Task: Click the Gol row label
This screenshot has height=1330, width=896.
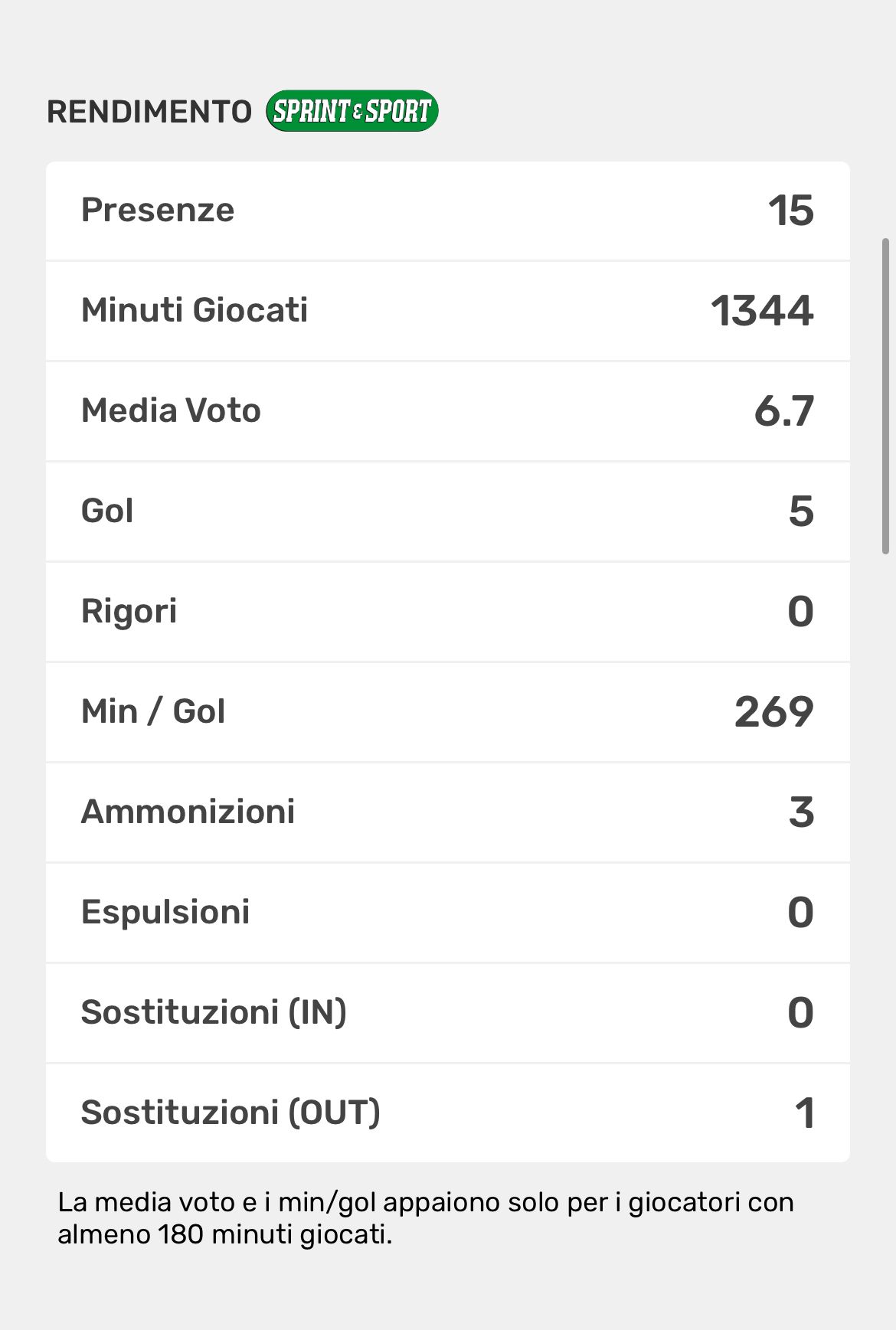Action: tap(107, 511)
